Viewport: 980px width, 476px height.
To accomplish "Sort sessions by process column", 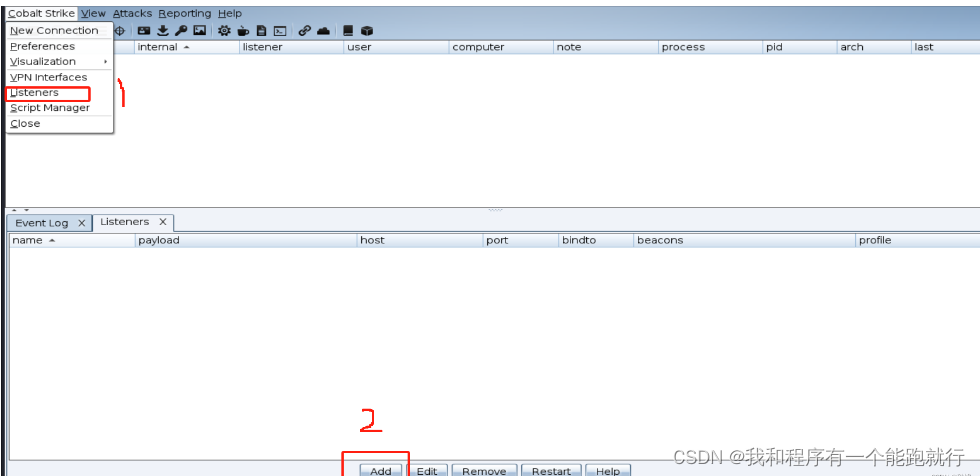I will click(x=711, y=47).
